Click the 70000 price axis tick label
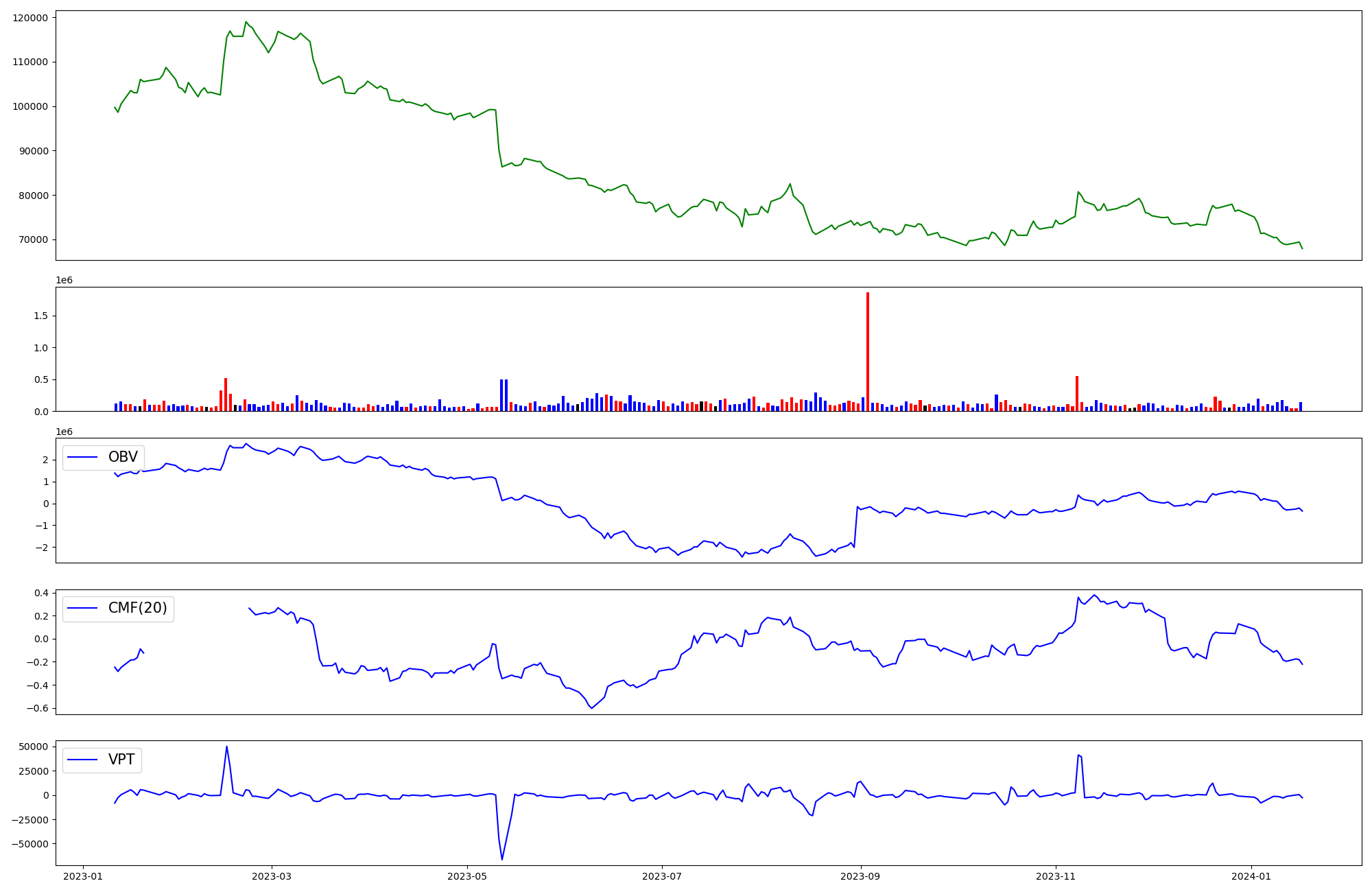The height and width of the screenshot is (892, 1372). tap(33, 240)
